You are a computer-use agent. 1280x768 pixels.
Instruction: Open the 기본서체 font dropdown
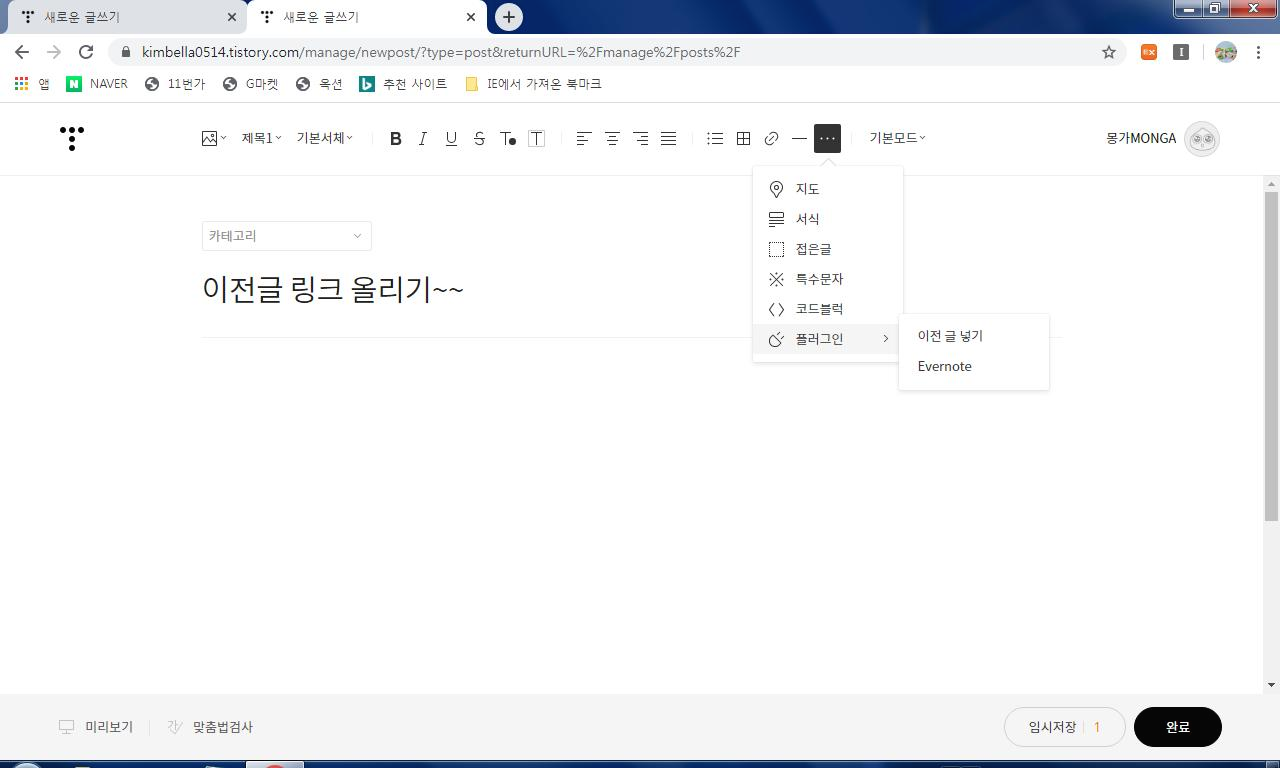pos(324,138)
